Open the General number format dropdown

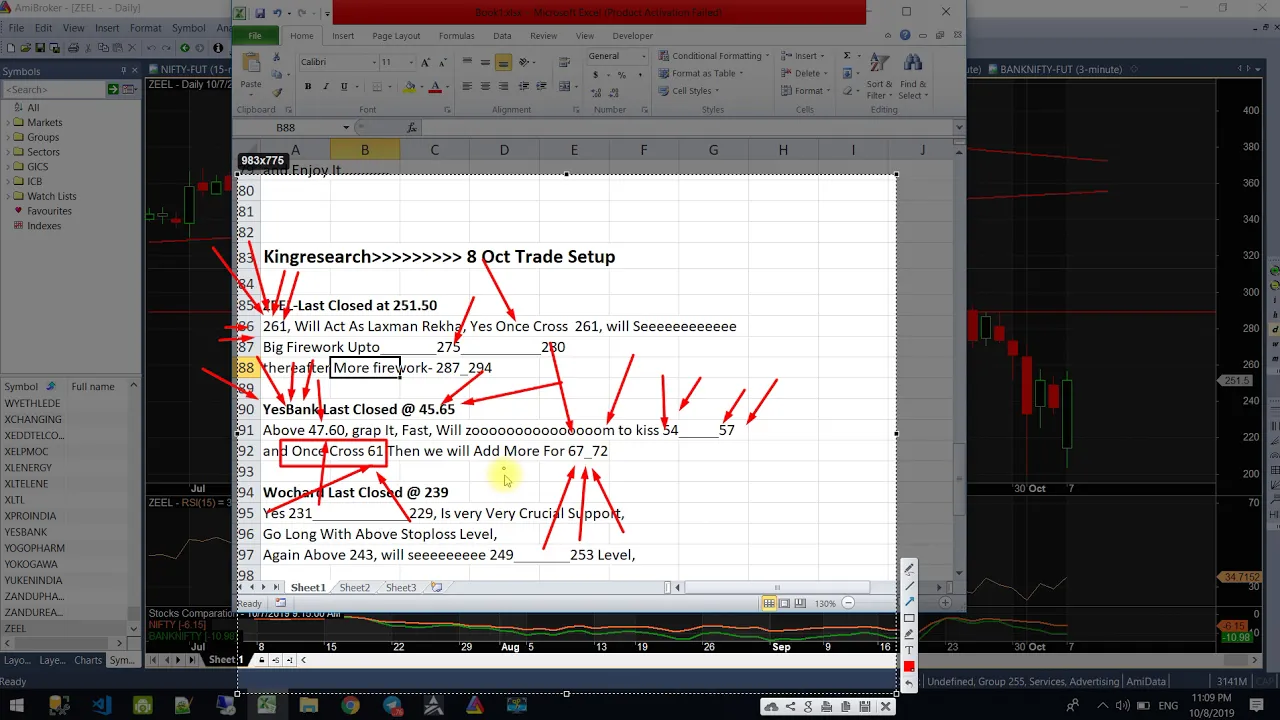click(x=643, y=56)
